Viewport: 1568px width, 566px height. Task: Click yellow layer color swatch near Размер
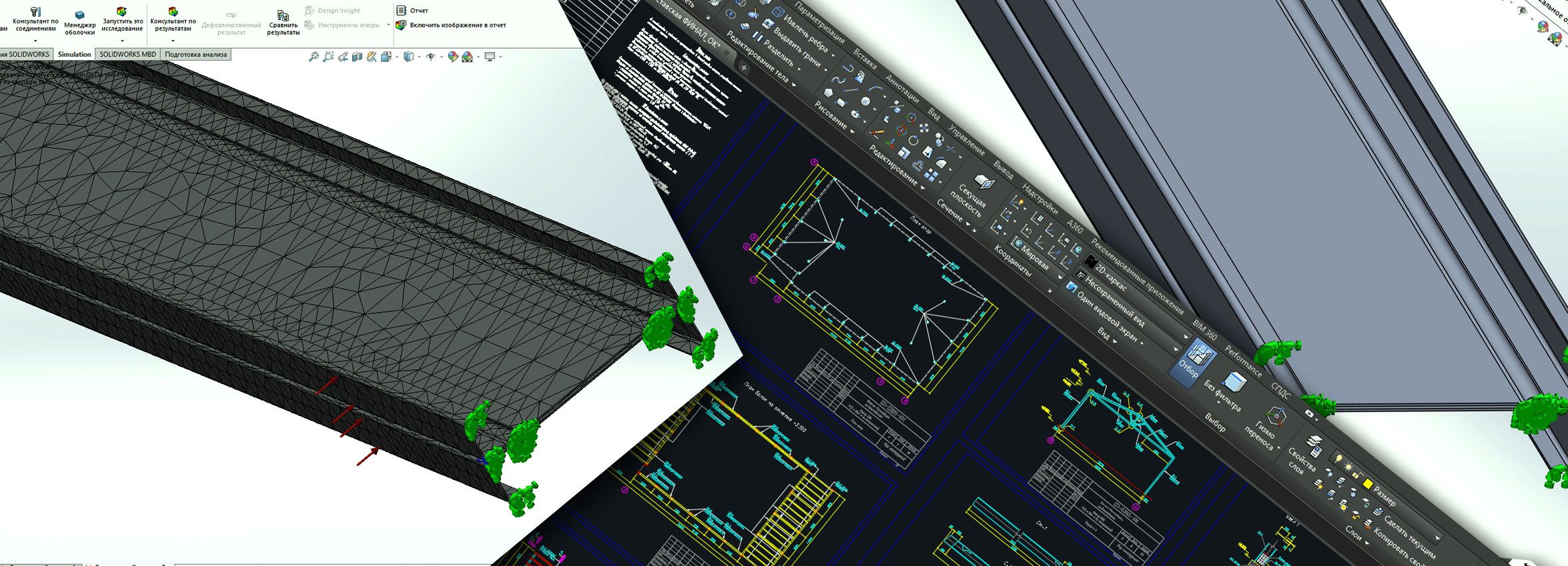click(x=1367, y=483)
